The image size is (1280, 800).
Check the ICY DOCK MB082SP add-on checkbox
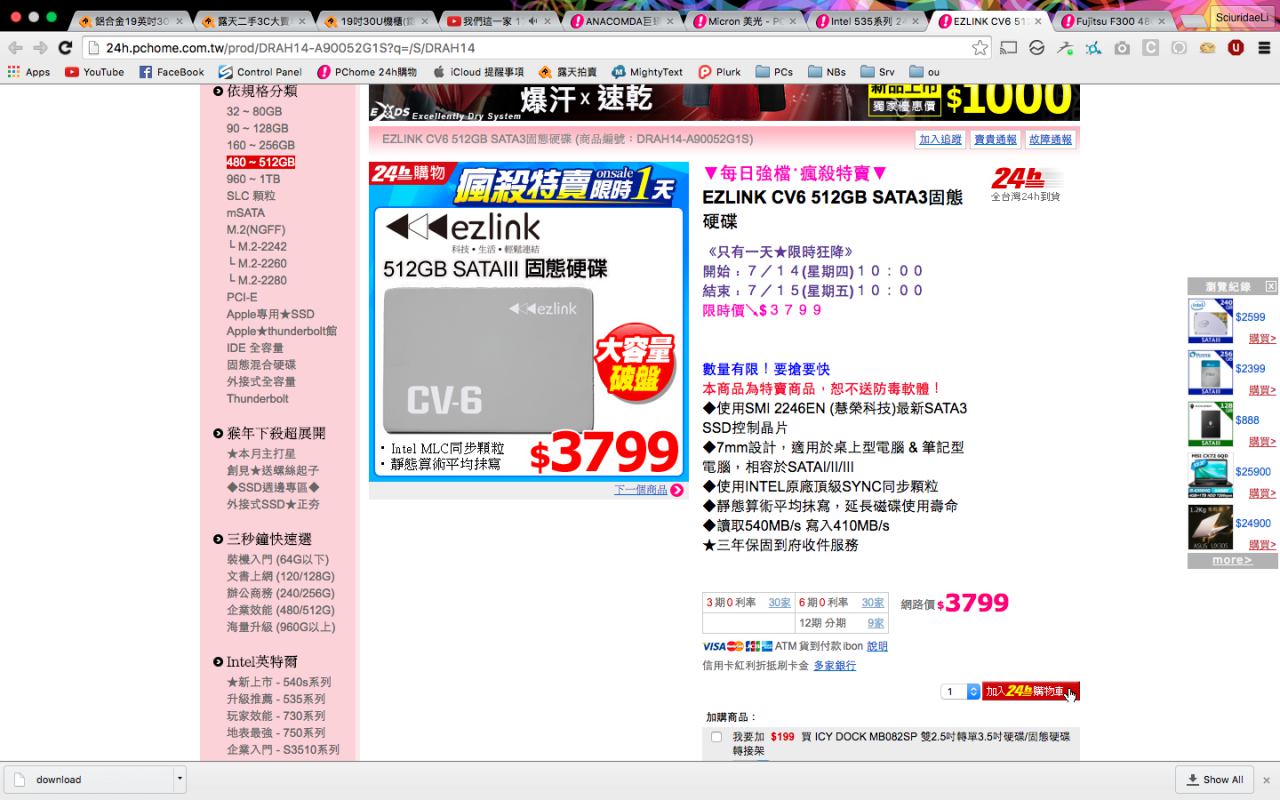[x=716, y=737]
